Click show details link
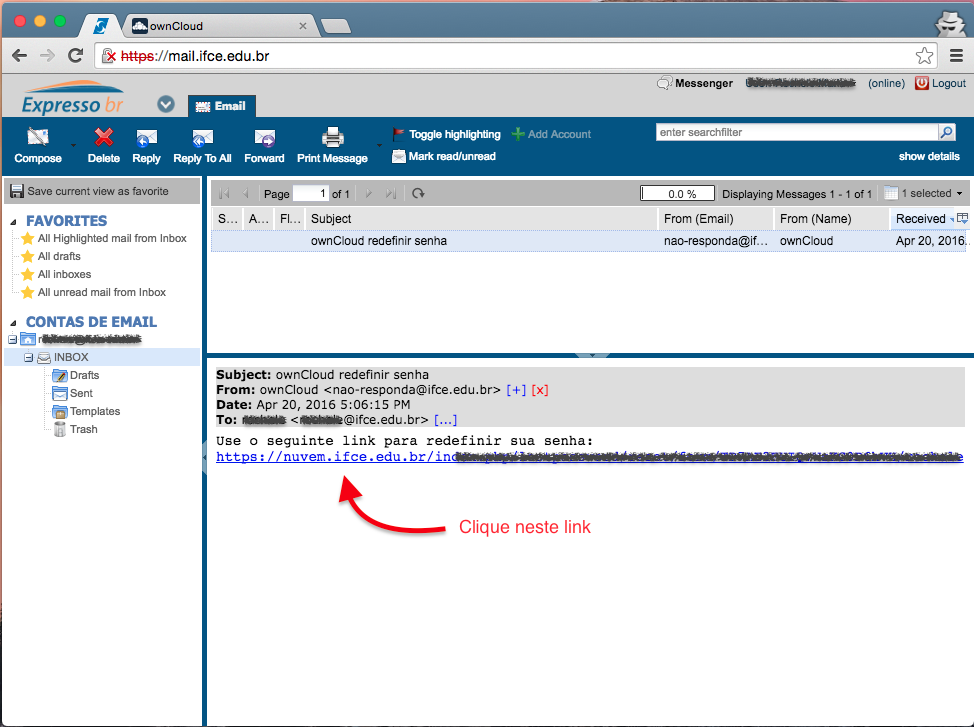 (x=929, y=157)
